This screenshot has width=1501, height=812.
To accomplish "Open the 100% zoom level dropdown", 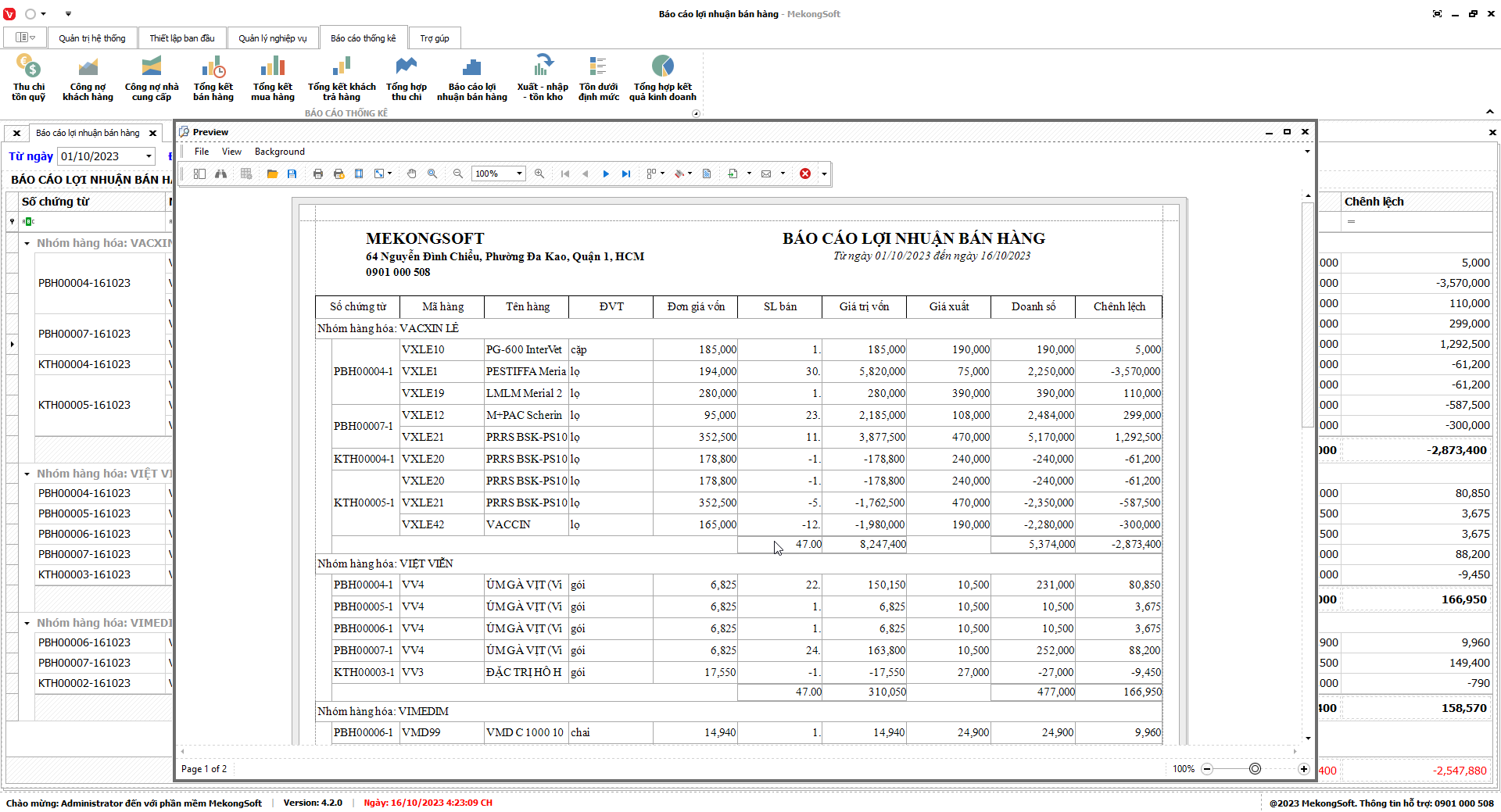I will point(520,173).
